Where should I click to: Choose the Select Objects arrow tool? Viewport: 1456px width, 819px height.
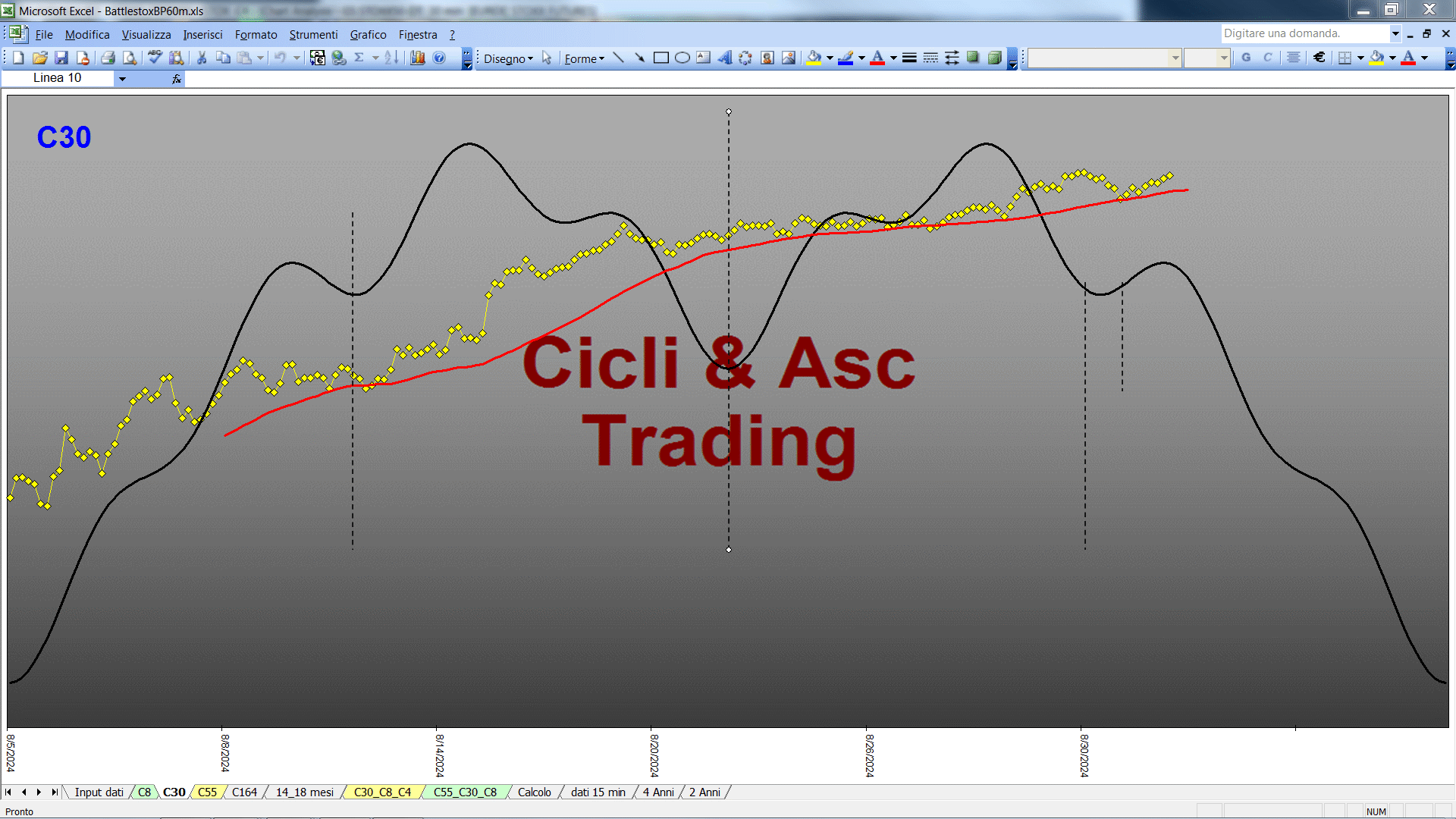click(547, 58)
